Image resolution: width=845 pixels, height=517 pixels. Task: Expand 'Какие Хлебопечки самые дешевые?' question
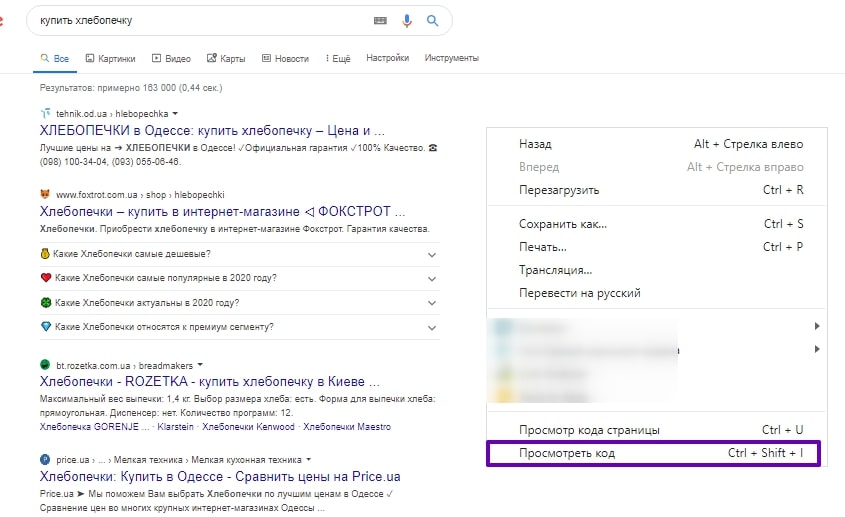(240, 254)
